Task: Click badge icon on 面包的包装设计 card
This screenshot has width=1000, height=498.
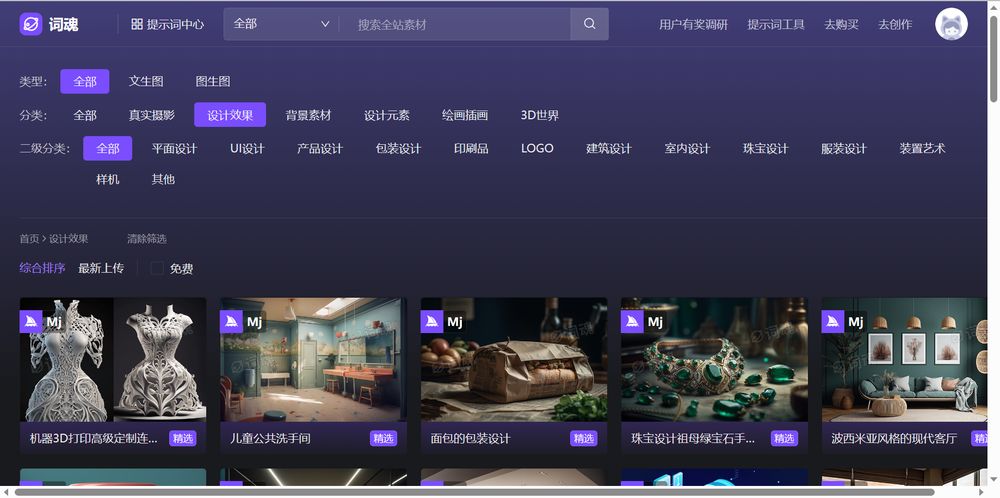Action: [x=432, y=321]
